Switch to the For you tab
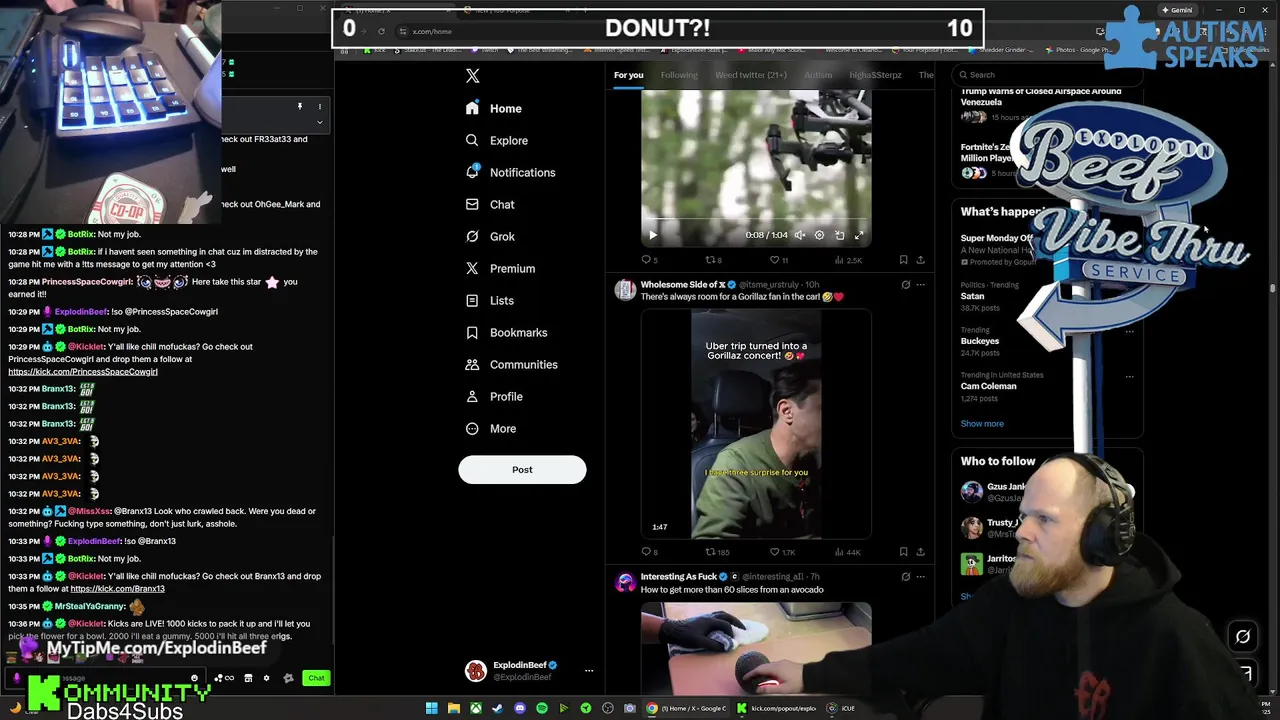Image resolution: width=1280 pixels, height=720 pixels. click(x=629, y=75)
